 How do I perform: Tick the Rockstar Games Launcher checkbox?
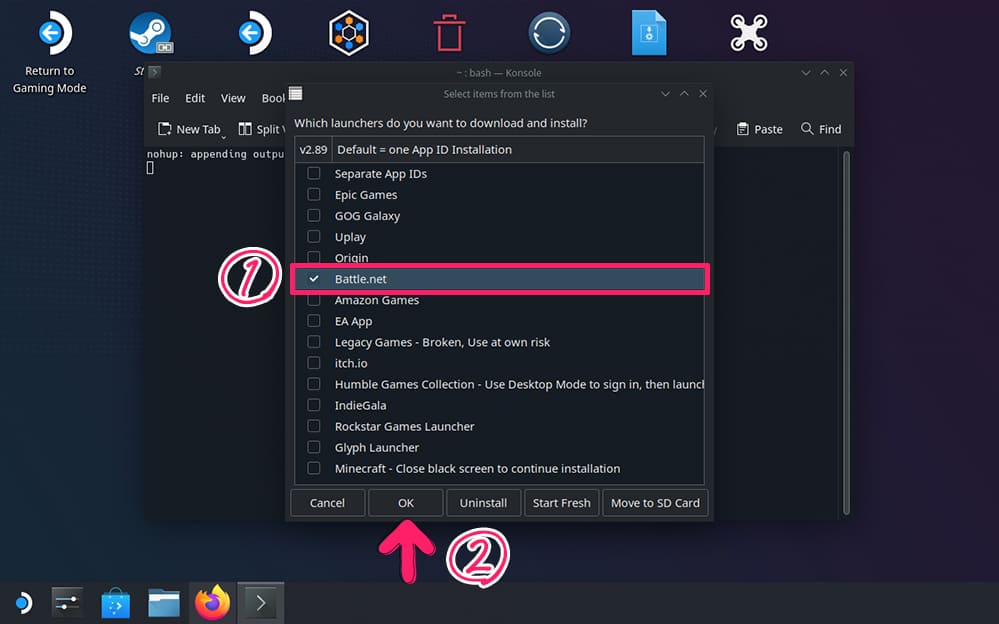tap(313, 426)
